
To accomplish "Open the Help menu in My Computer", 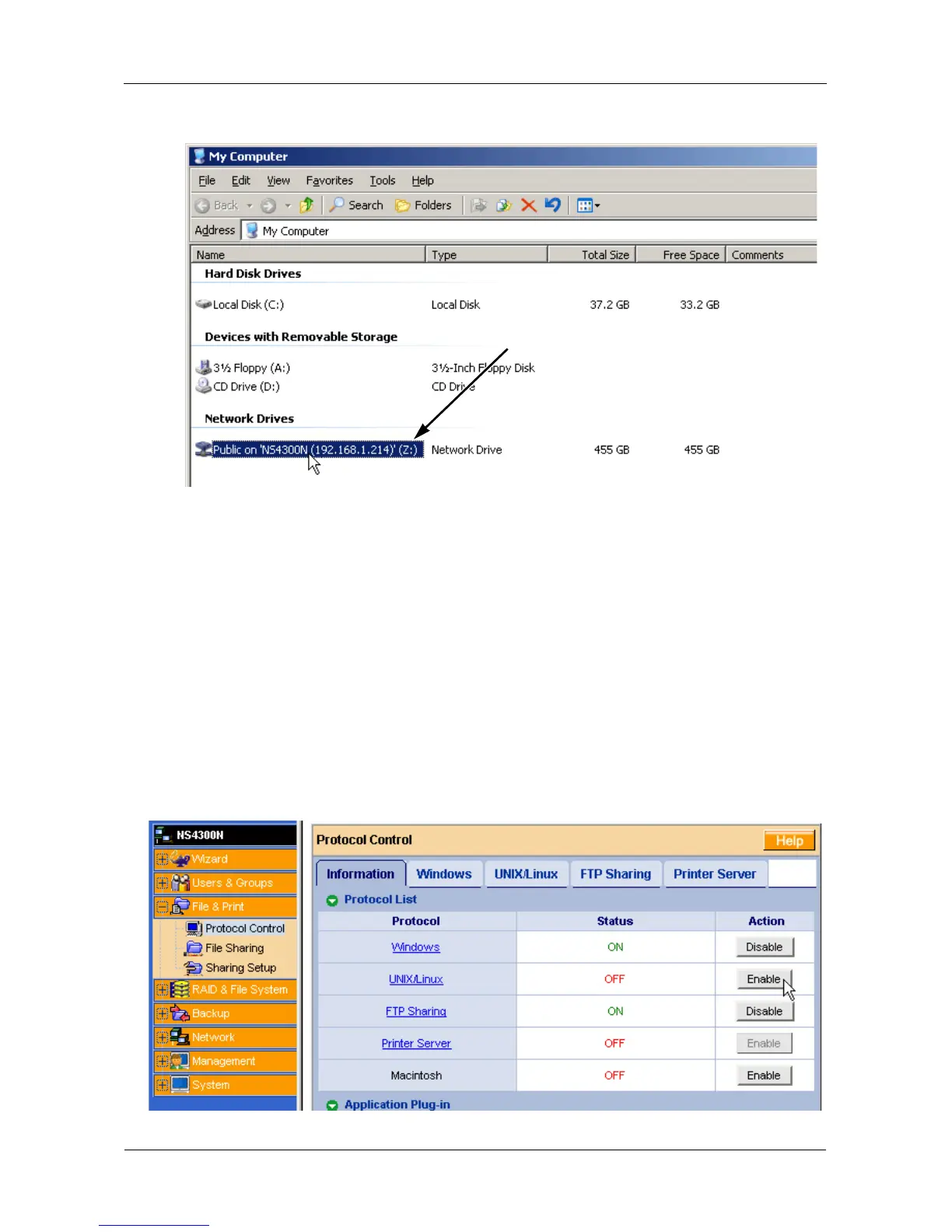I will pyautogui.click(x=423, y=180).
